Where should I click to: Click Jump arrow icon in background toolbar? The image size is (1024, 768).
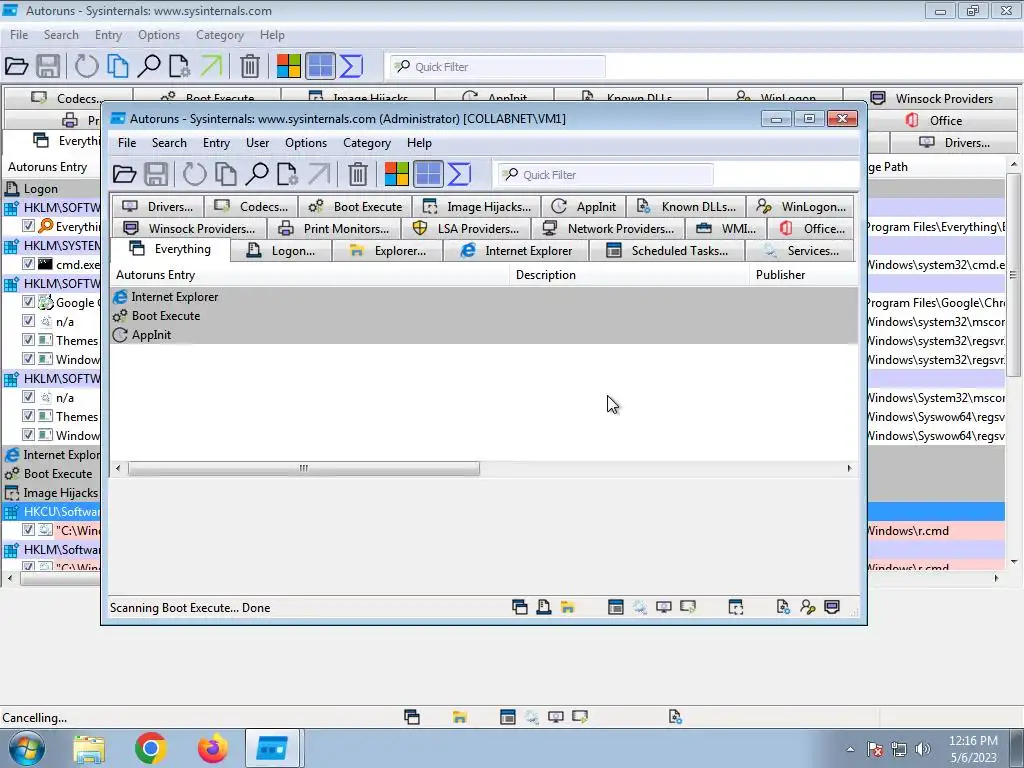212,66
